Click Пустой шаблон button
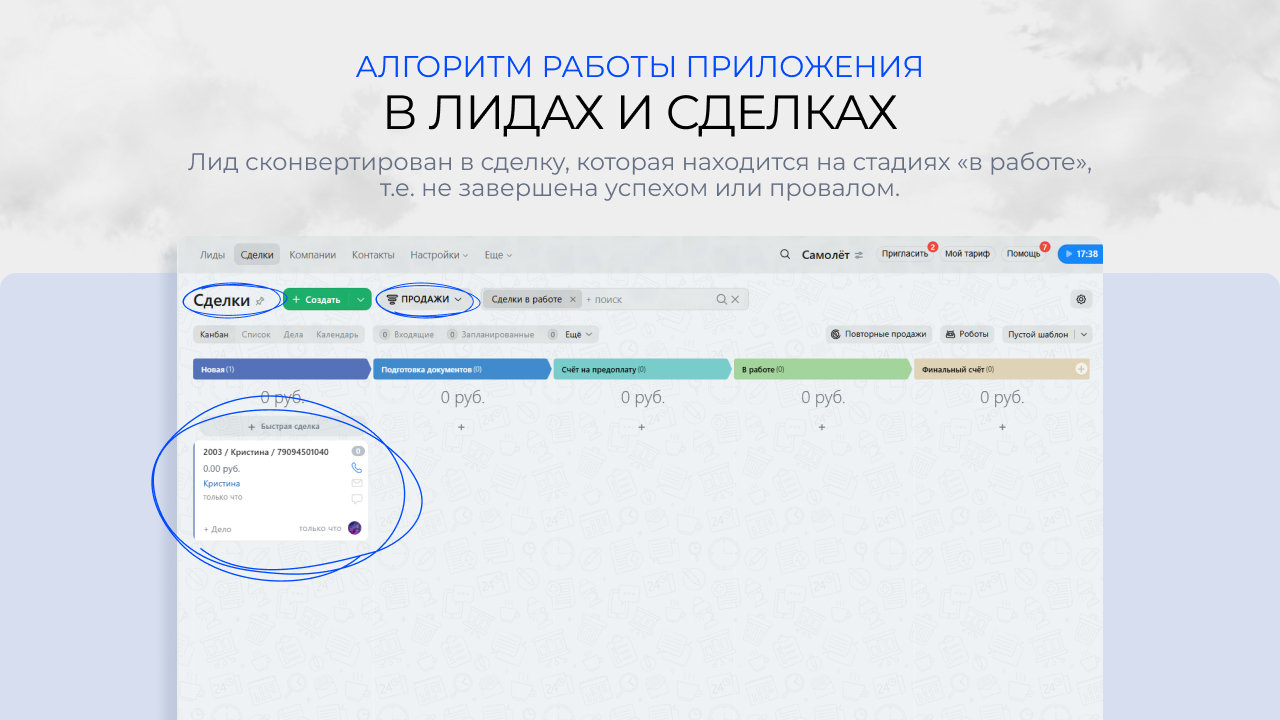The width and height of the screenshot is (1280, 720). coord(1038,334)
